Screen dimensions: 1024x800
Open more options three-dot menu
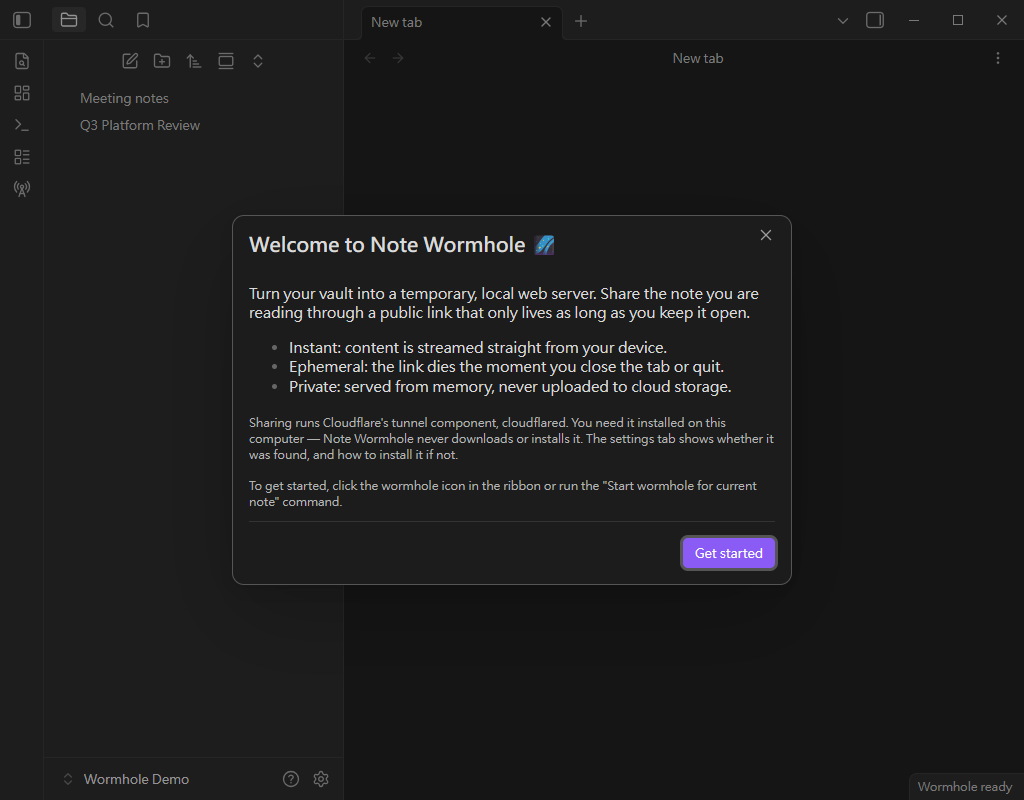pyautogui.click(x=998, y=58)
